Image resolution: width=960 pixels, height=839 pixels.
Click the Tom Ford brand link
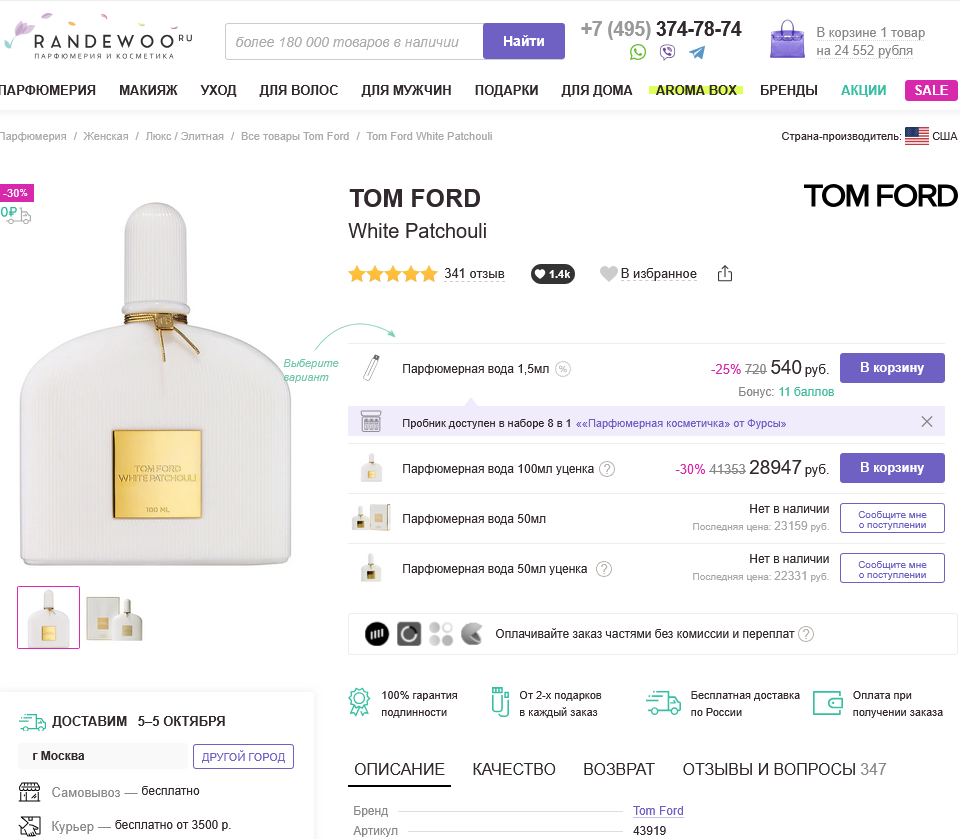(x=658, y=811)
